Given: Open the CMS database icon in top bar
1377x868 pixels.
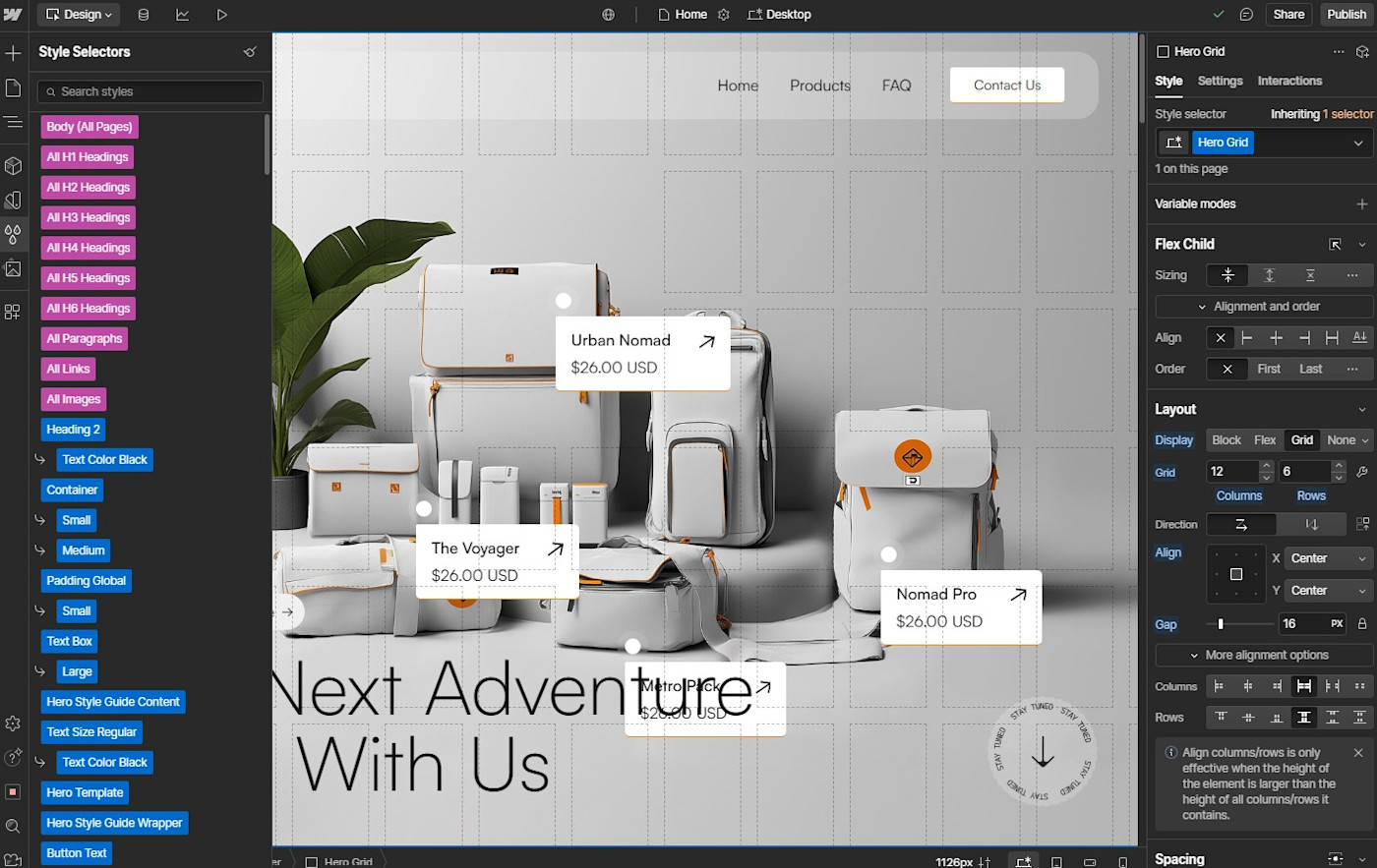Looking at the screenshot, I should (x=144, y=15).
